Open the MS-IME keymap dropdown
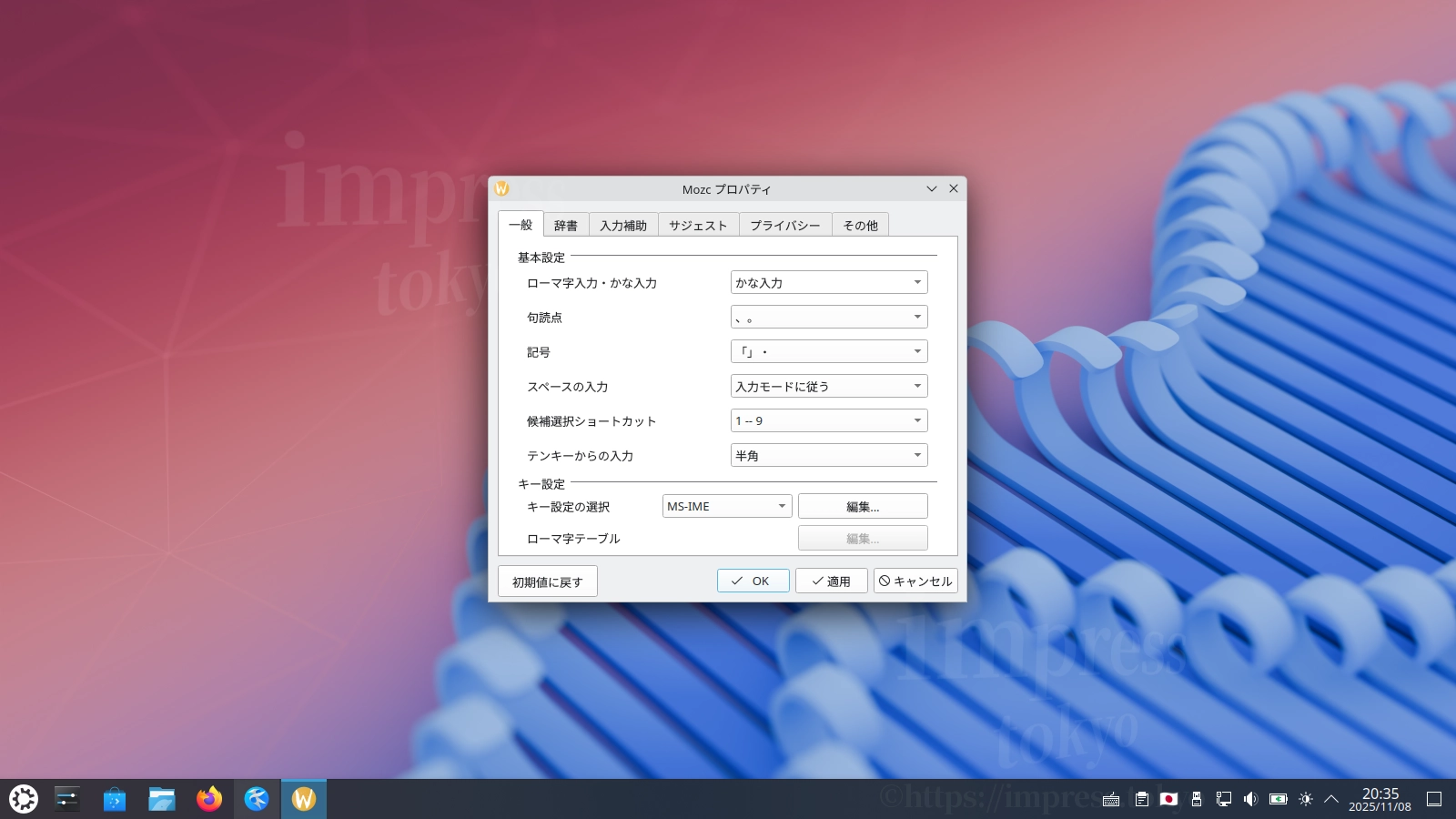1456x819 pixels. pos(727,507)
